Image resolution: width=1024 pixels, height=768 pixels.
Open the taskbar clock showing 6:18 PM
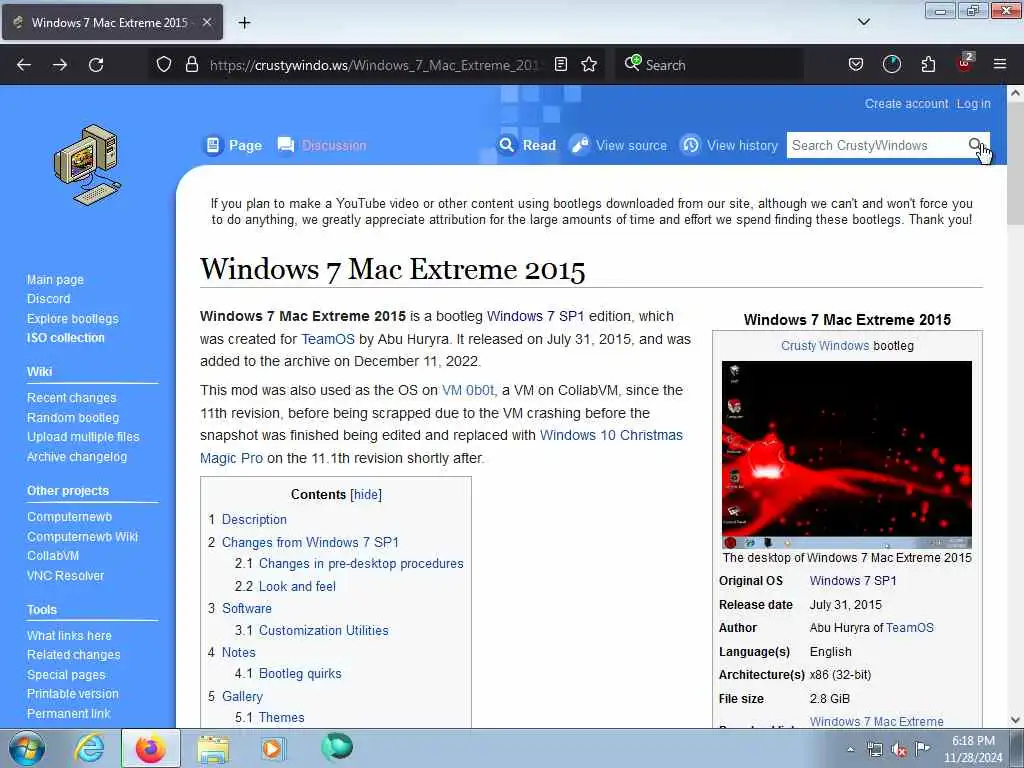coord(972,748)
